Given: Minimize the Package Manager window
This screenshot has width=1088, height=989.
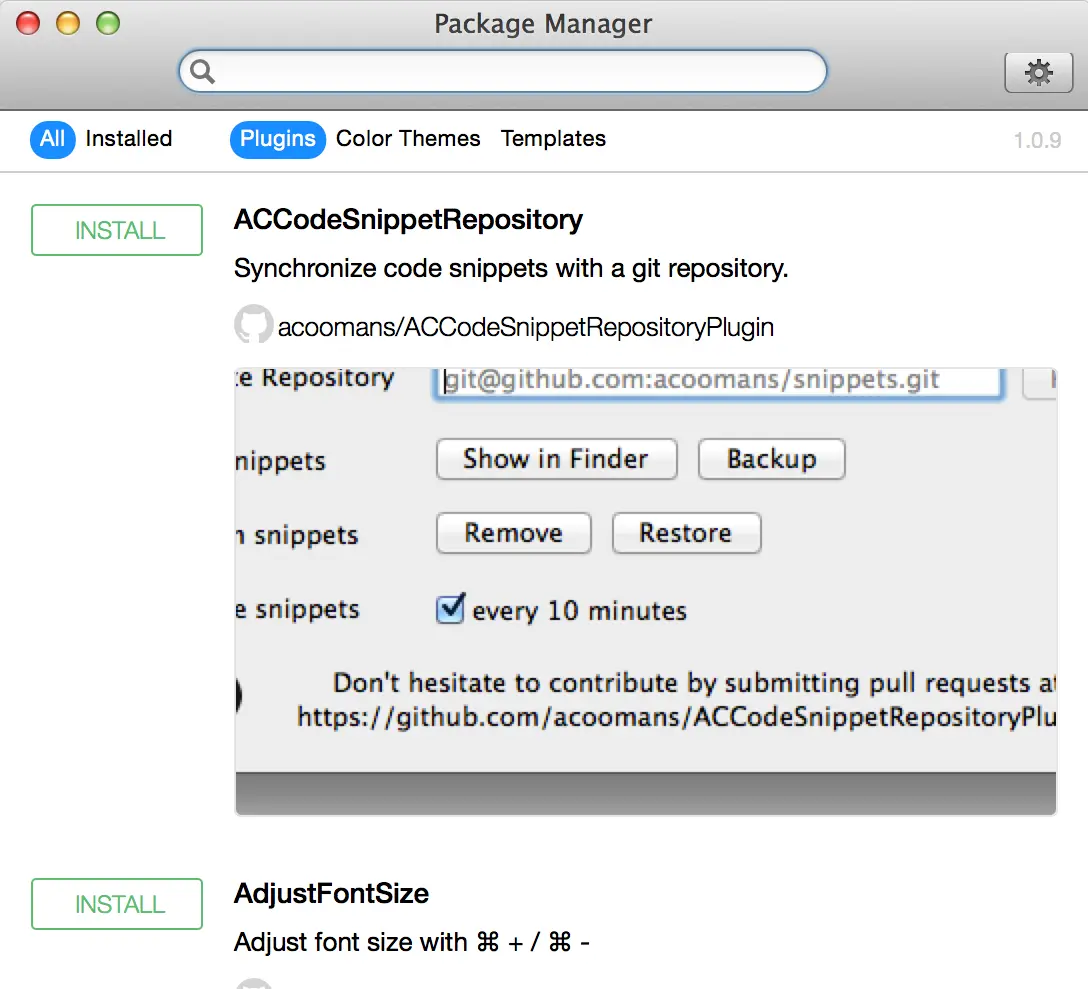Looking at the screenshot, I should [x=68, y=23].
